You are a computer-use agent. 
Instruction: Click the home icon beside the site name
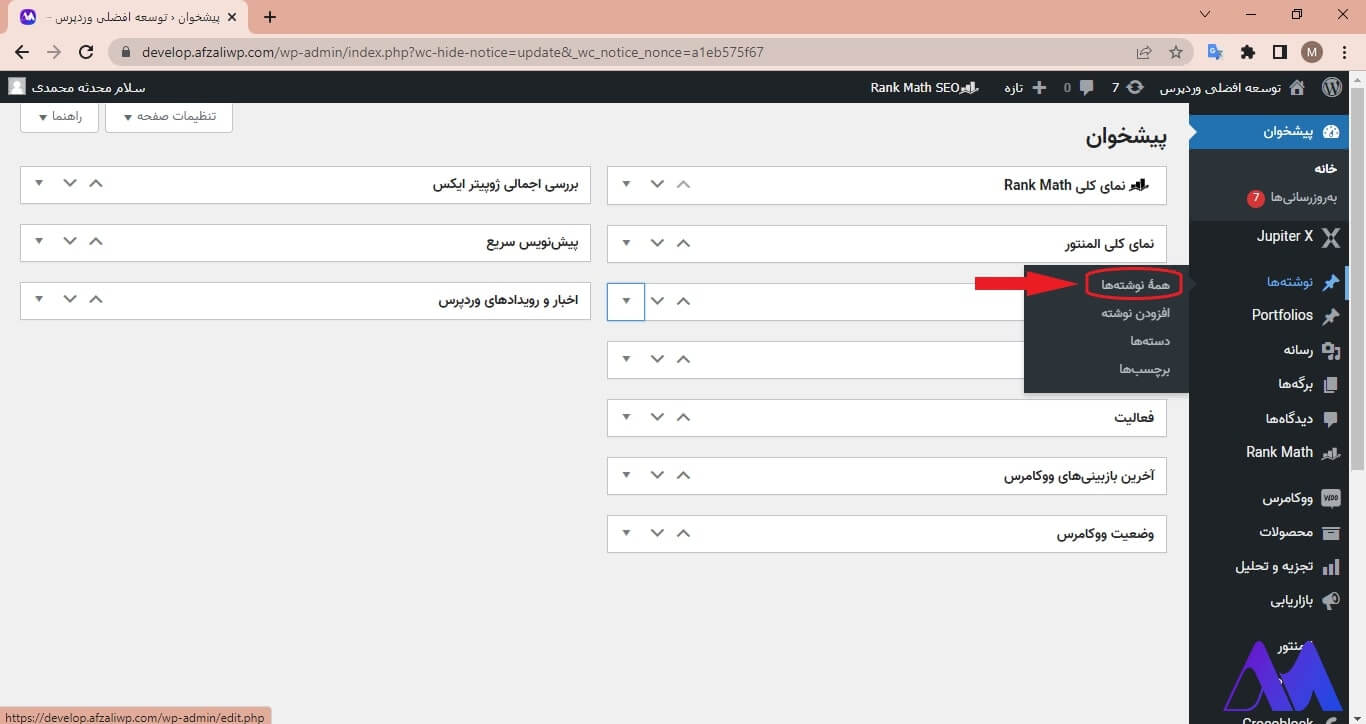[1297, 88]
